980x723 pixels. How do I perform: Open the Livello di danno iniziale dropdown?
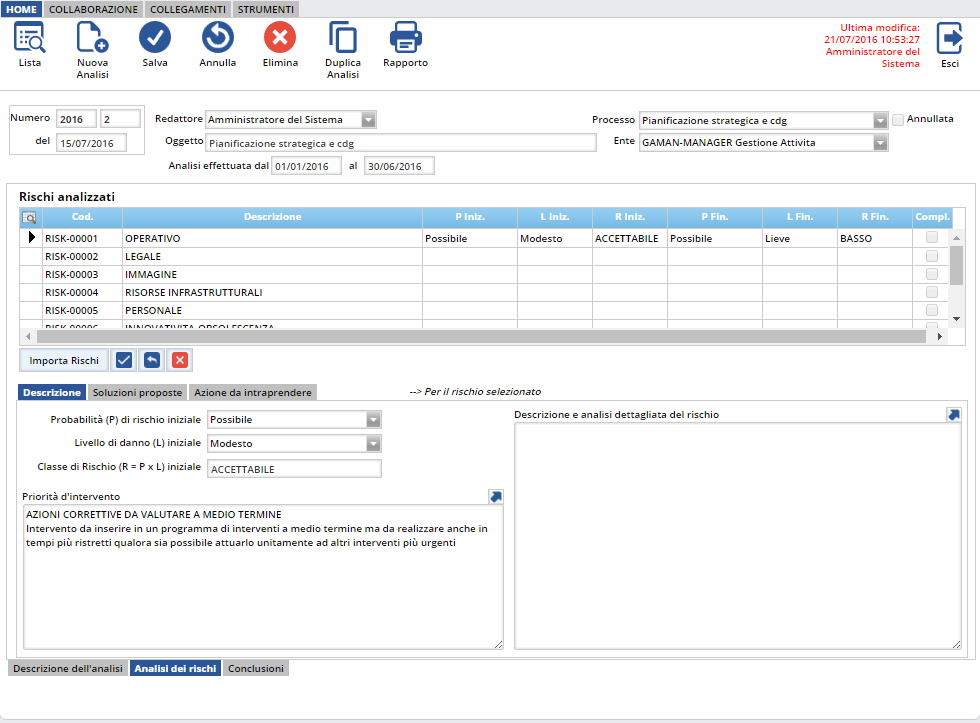pyautogui.click(x=373, y=444)
